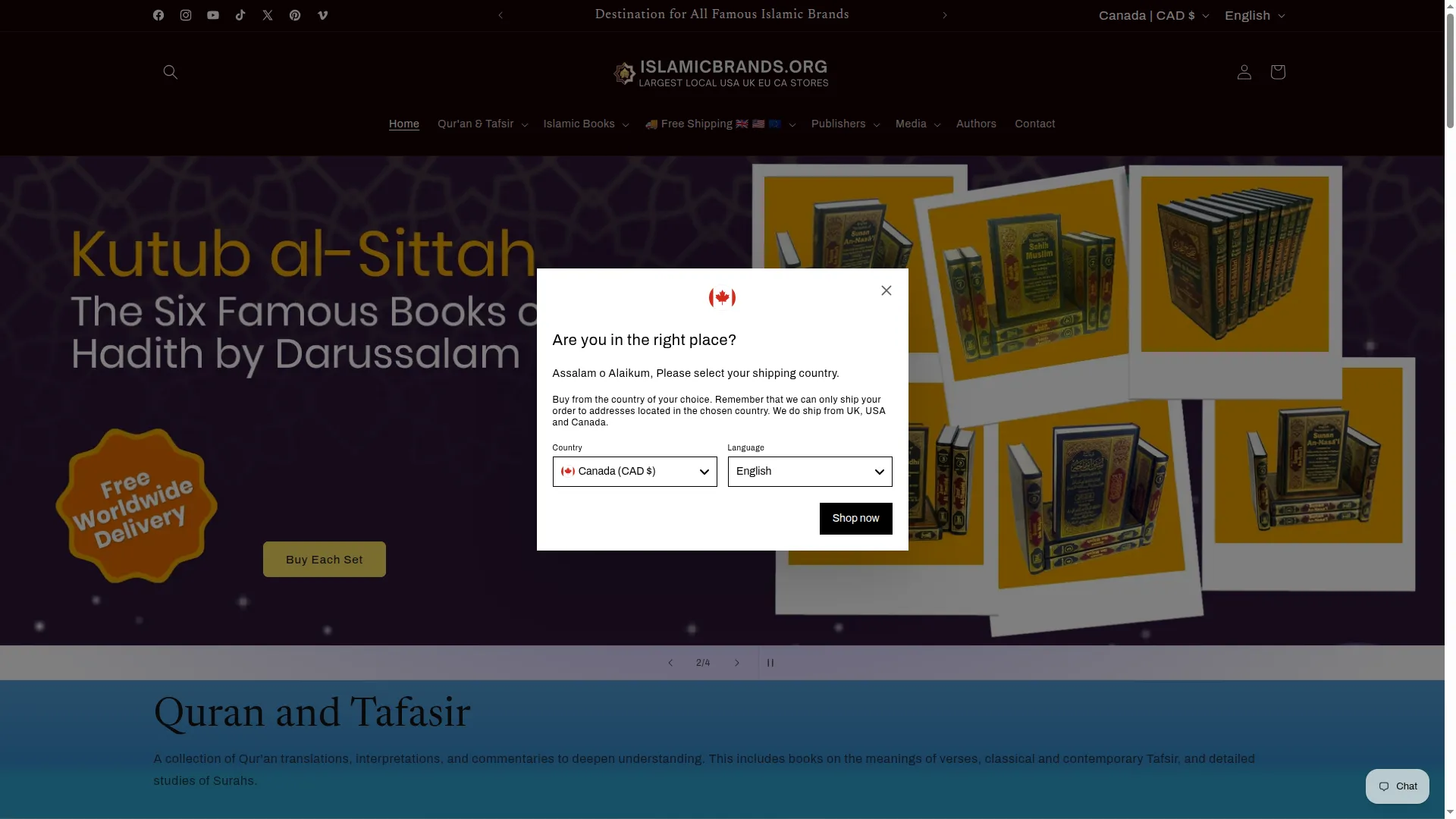Open the Contact menu item
Screen dimensions: 1456x819
[1035, 124]
